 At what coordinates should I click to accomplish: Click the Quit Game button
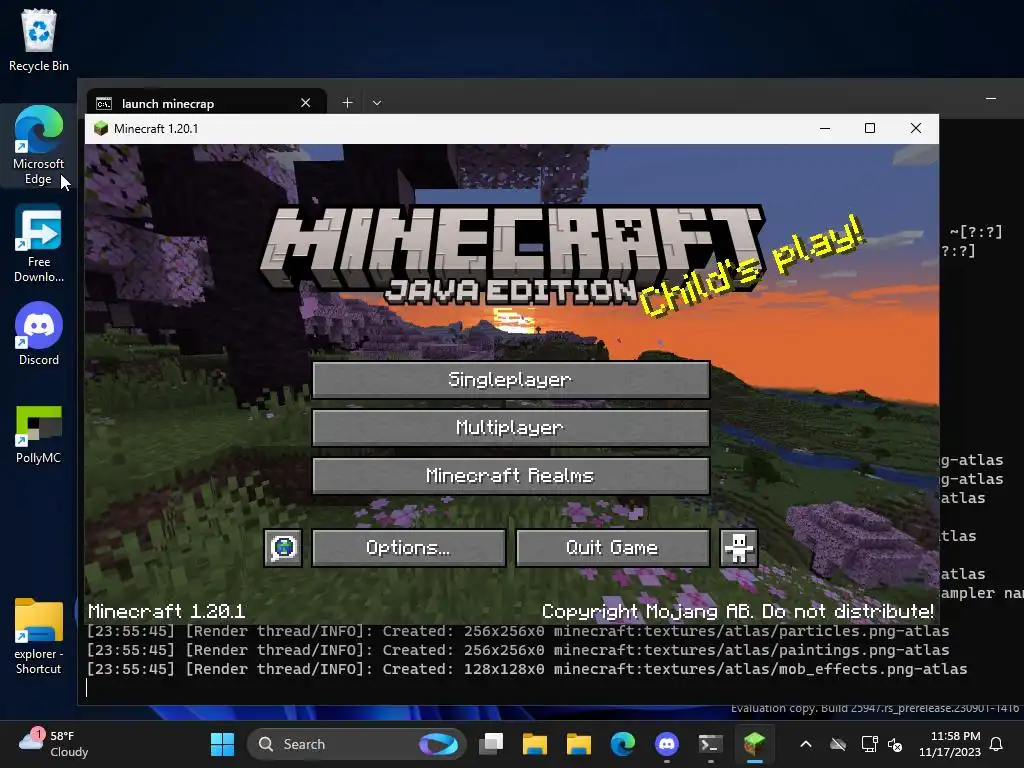613,548
